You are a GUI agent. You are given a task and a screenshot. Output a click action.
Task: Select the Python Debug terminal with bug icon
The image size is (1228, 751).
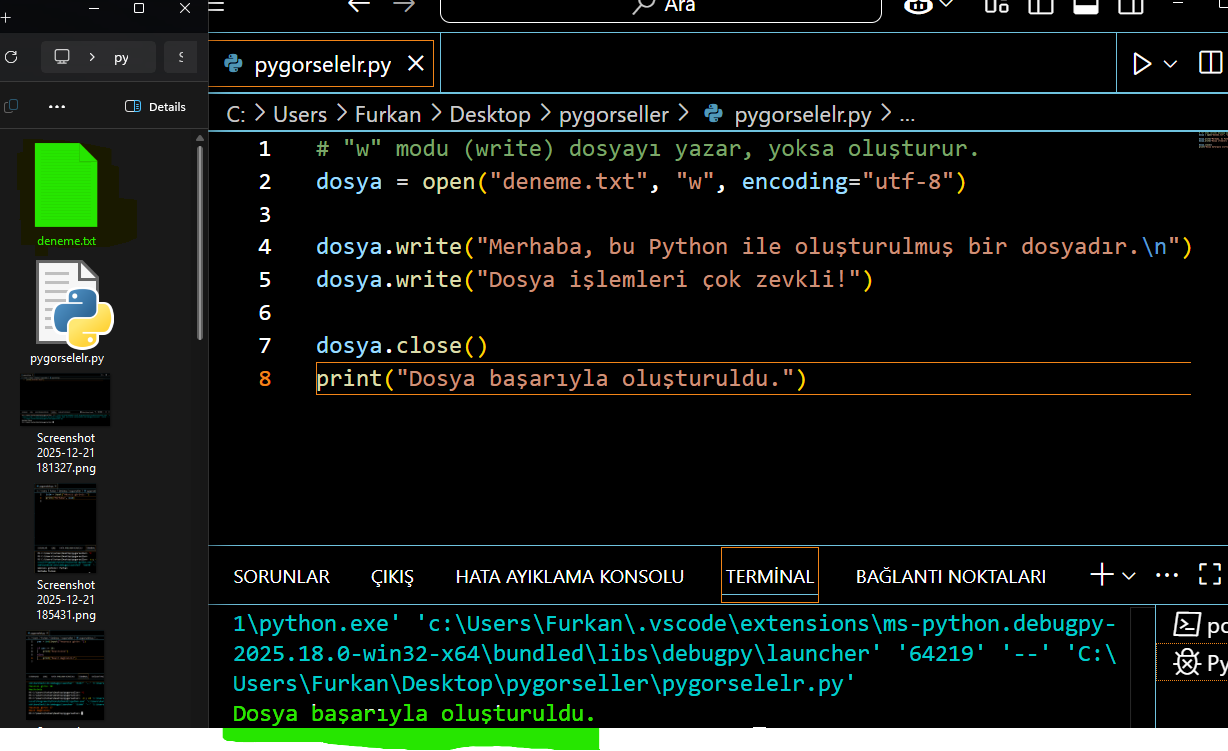(x=1198, y=662)
